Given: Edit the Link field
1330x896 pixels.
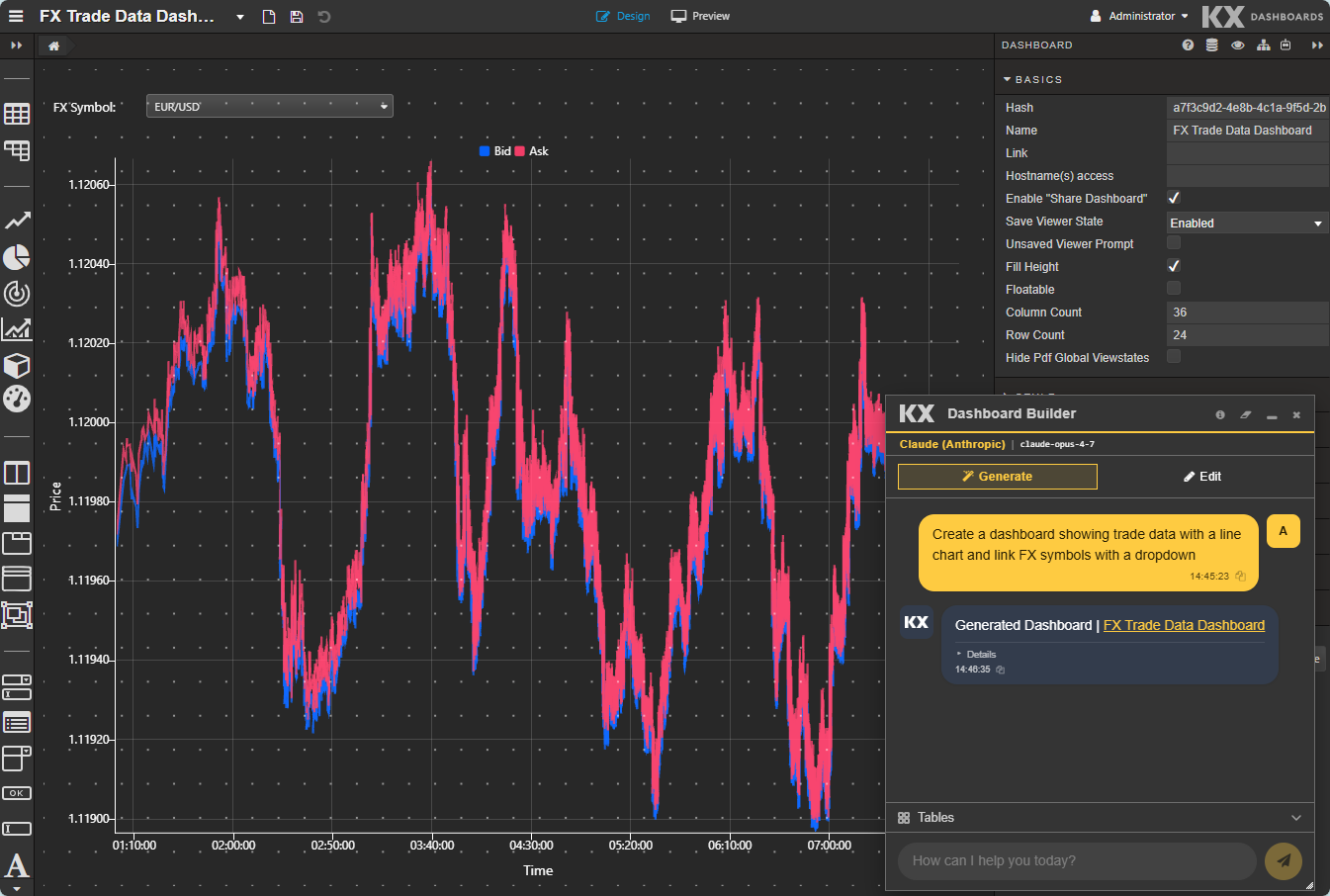Looking at the screenshot, I should click(1247, 153).
